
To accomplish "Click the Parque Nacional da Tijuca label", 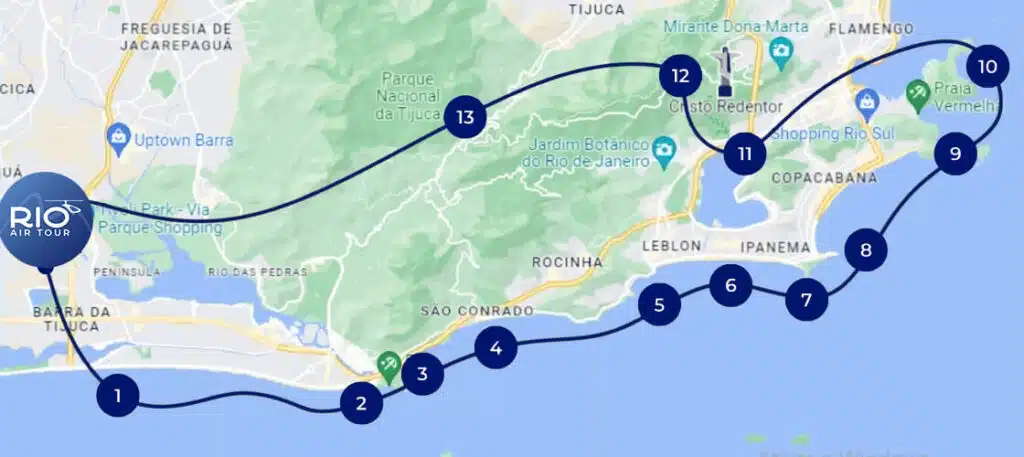I will (409, 96).
